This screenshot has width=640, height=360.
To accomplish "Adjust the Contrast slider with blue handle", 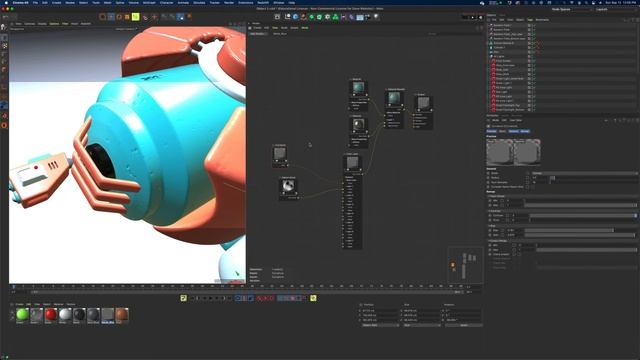I will coord(583,216).
